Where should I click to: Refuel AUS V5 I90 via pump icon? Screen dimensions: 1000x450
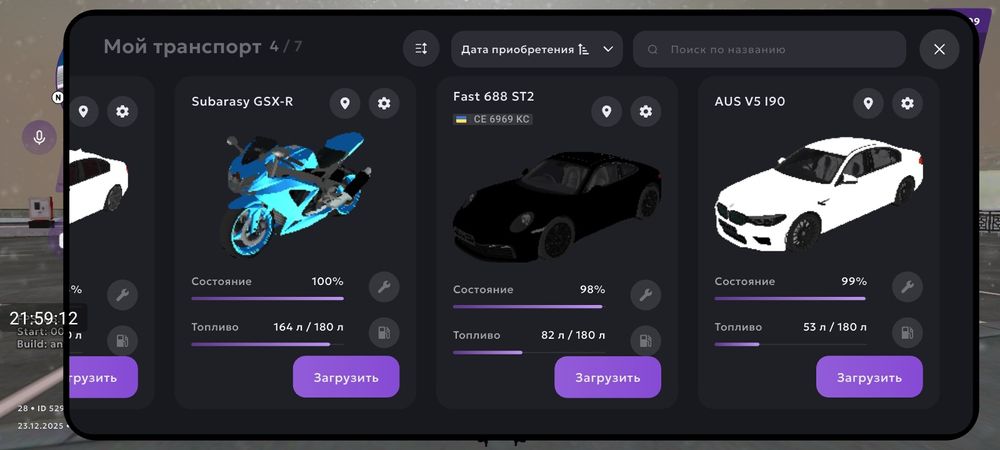907,333
